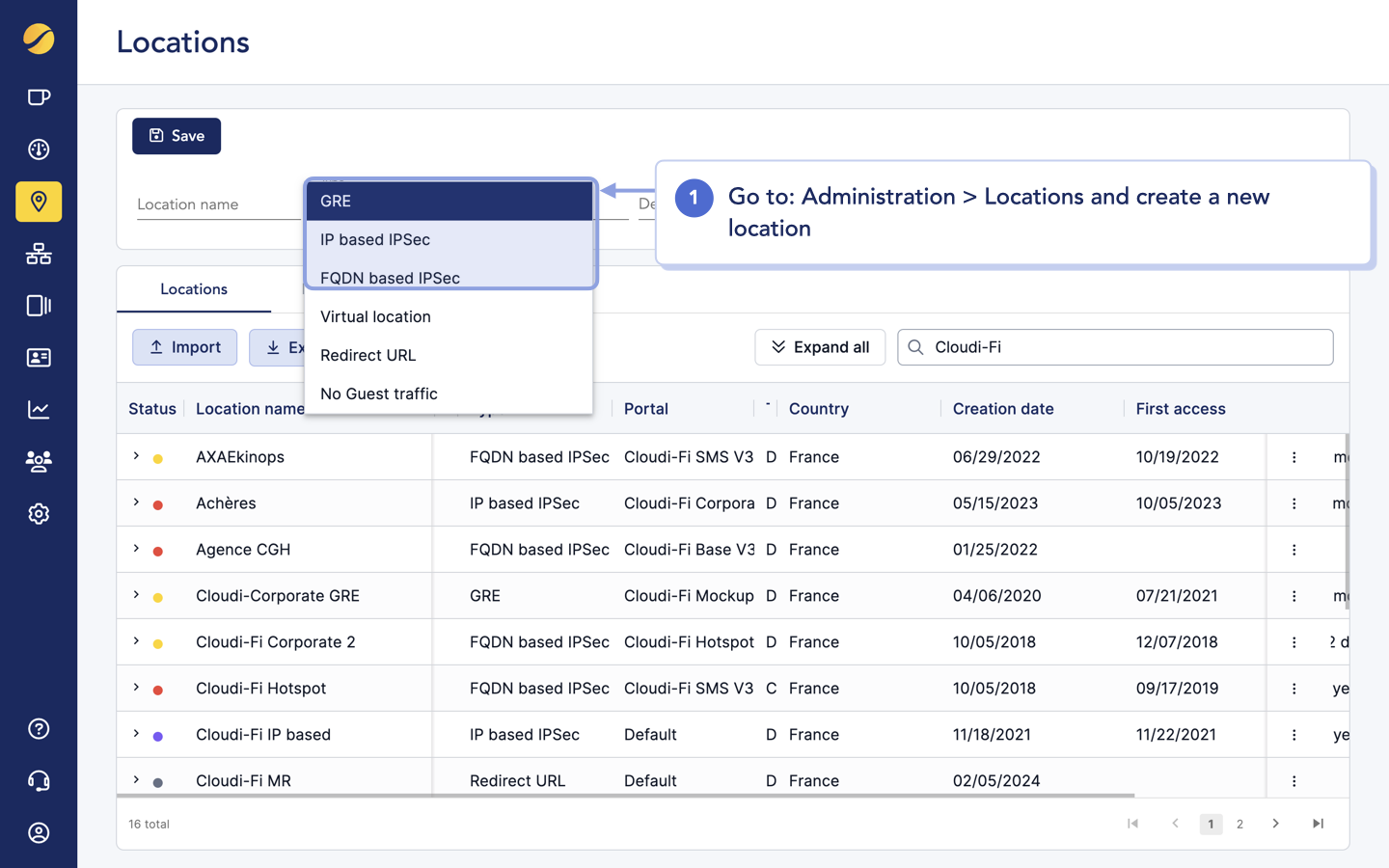
Task: Open the settings gear sidebar icon
Action: pos(39,514)
